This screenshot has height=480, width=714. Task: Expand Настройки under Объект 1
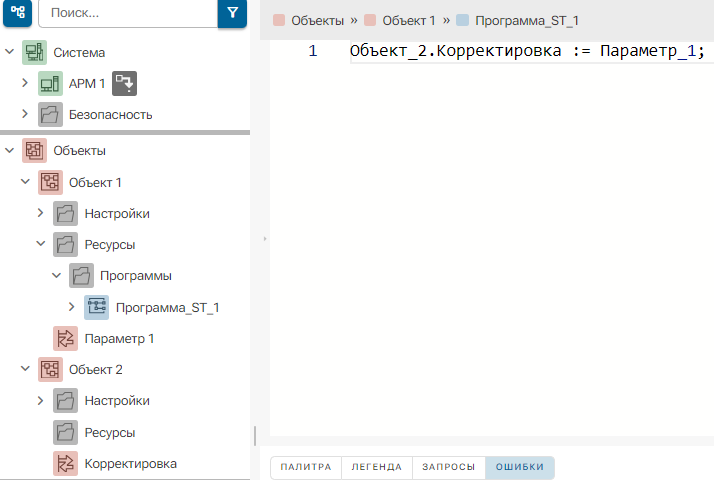41,213
